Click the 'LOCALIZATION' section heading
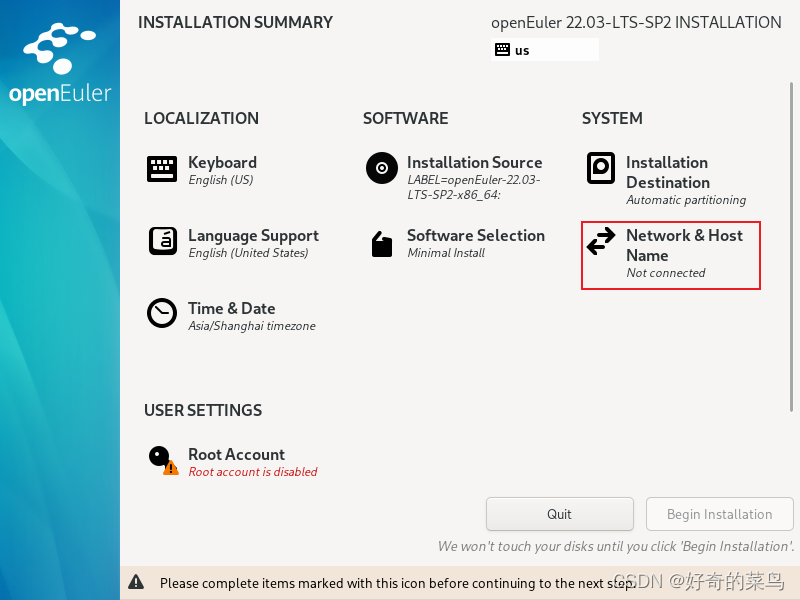The image size is (800, 600). [202, 118]
